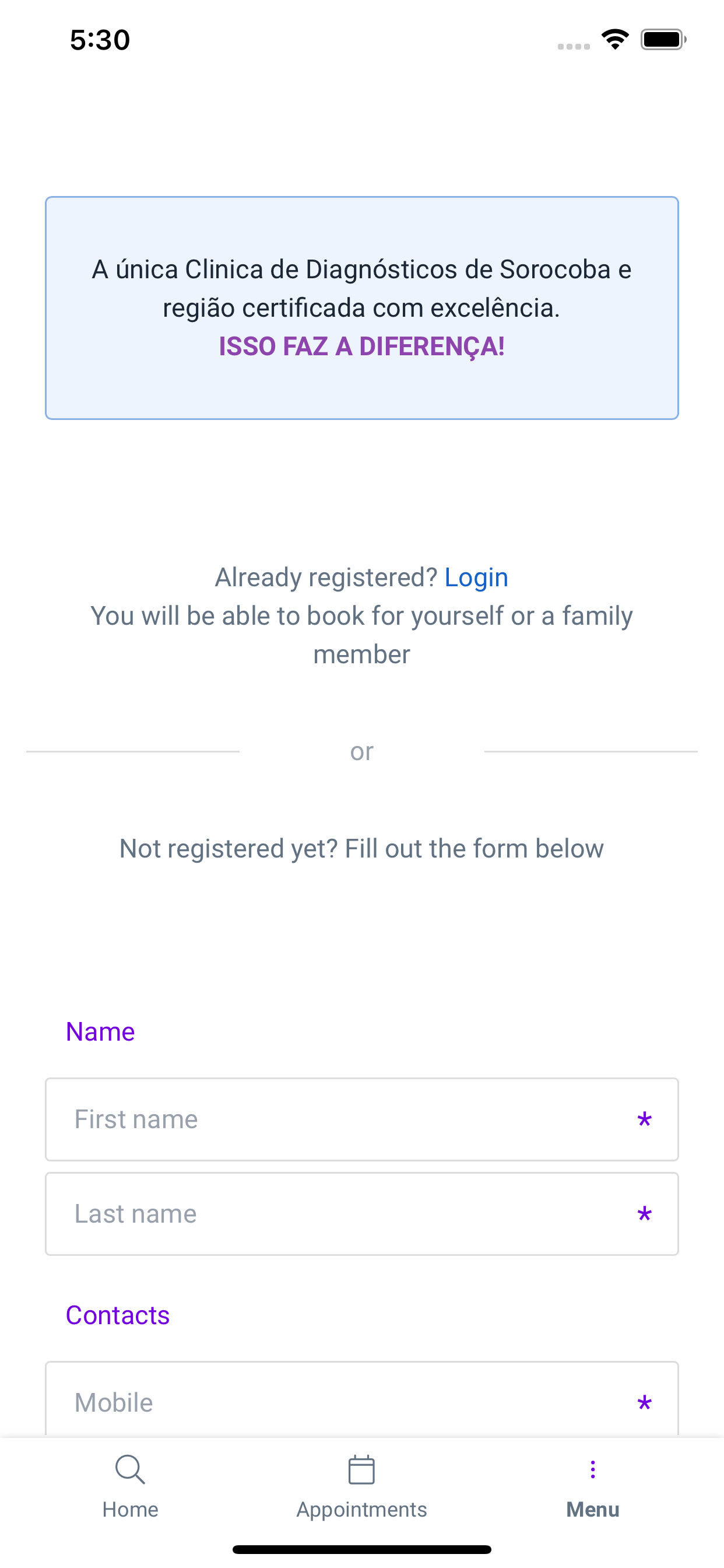The width and height of the screenshot is (724, 1568).
Task: Focus the First name input field
Action: click(362, 1119)
